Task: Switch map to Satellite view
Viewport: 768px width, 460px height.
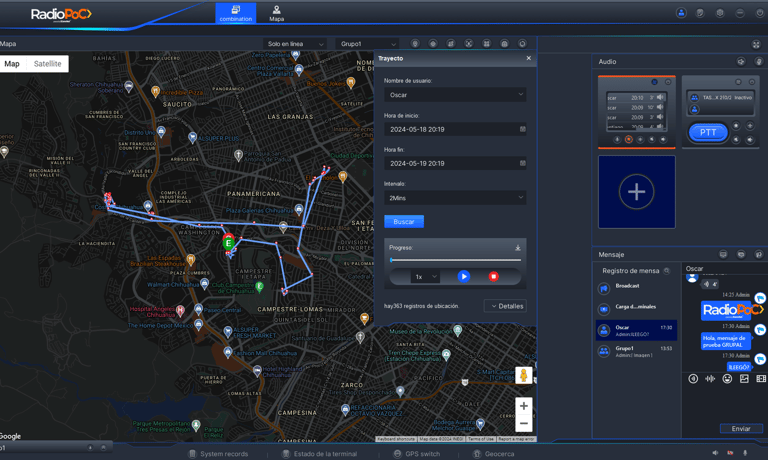Action: click(x=47, y=64)
